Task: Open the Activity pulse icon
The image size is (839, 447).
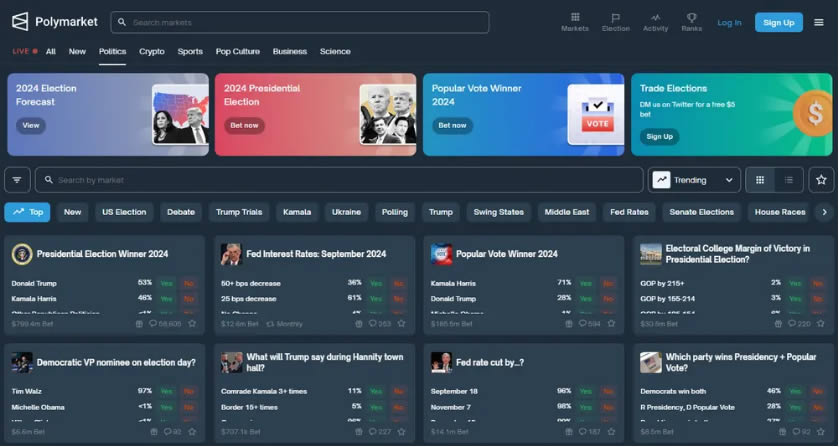Action: 655,21
